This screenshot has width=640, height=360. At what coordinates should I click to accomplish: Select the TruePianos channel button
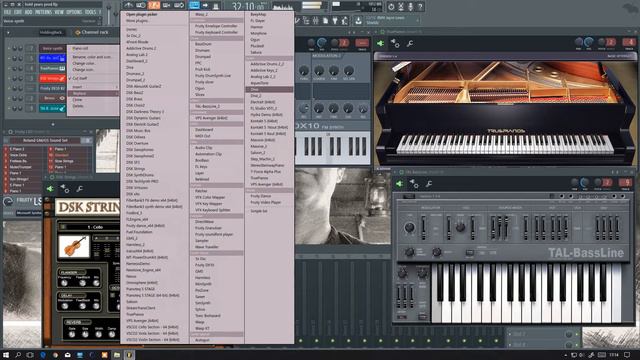52,68
